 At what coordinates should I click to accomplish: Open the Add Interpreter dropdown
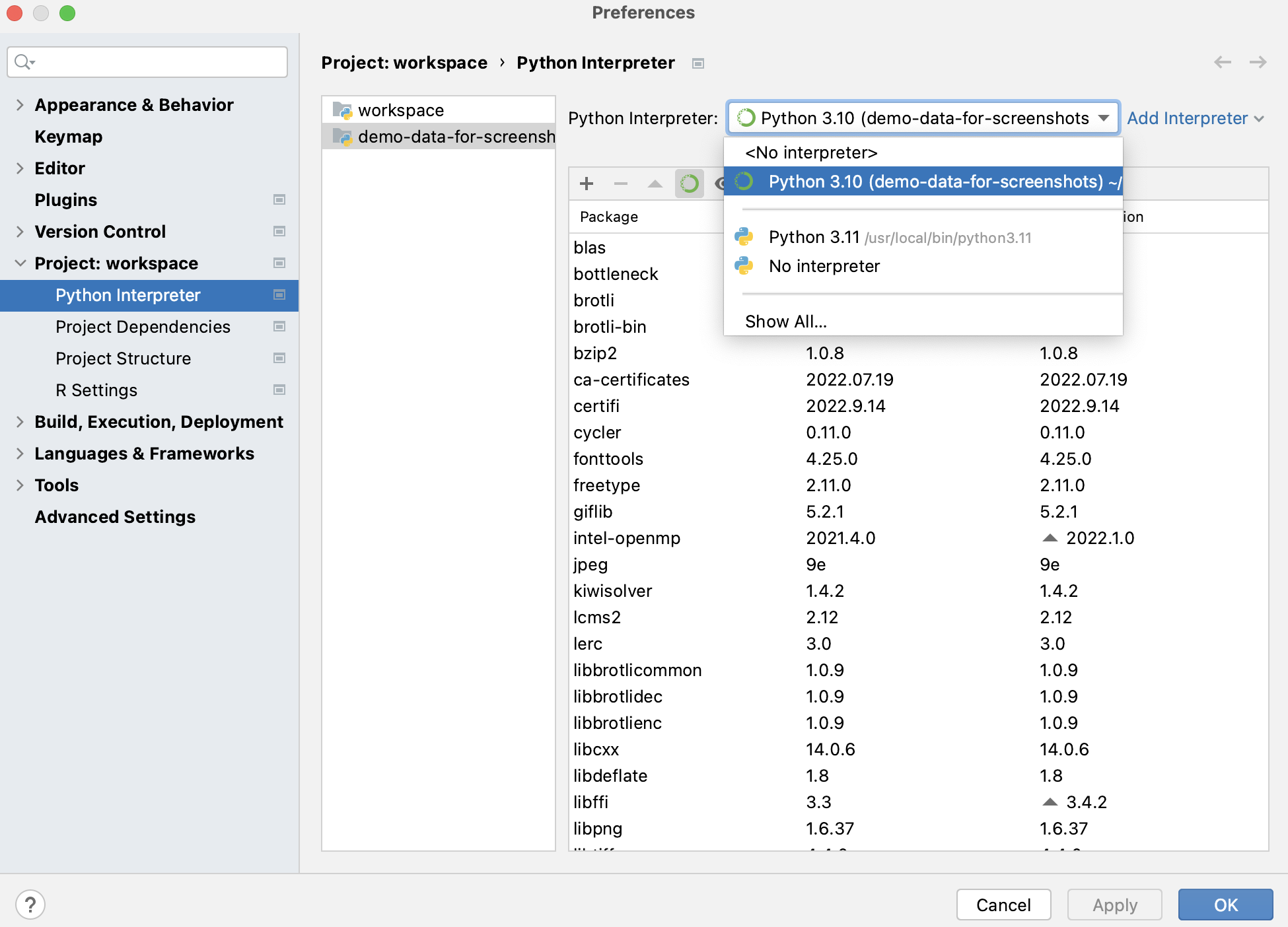click(x=1196, y=118)
